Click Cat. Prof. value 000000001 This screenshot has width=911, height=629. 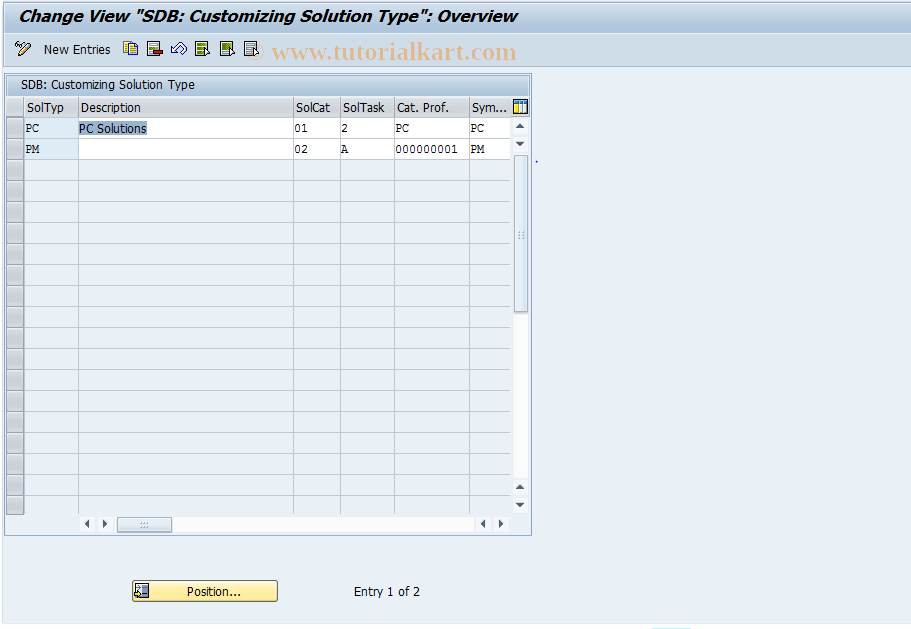click(432, 149)
